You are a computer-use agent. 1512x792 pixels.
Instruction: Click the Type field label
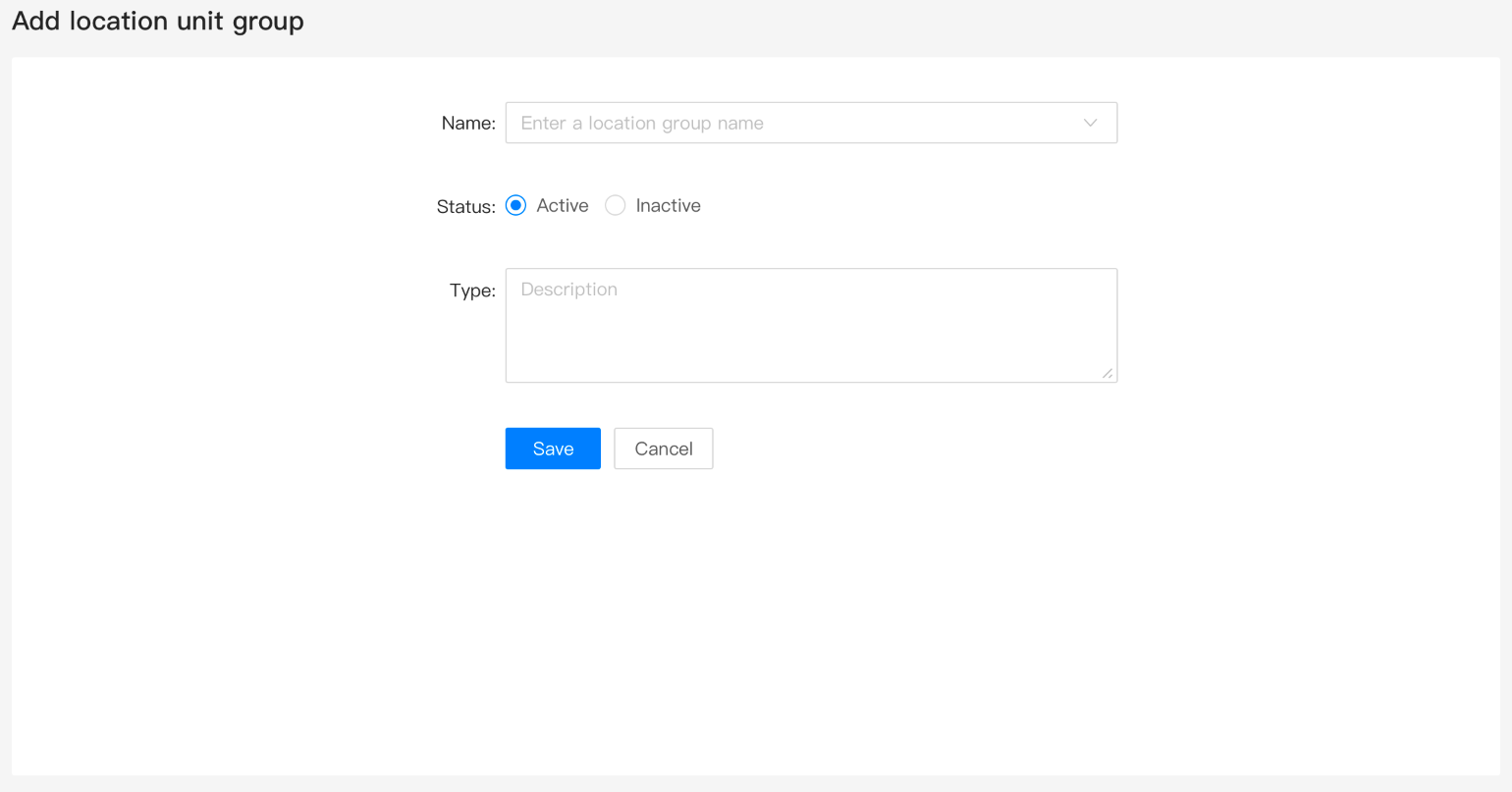[x=472, y=290]
